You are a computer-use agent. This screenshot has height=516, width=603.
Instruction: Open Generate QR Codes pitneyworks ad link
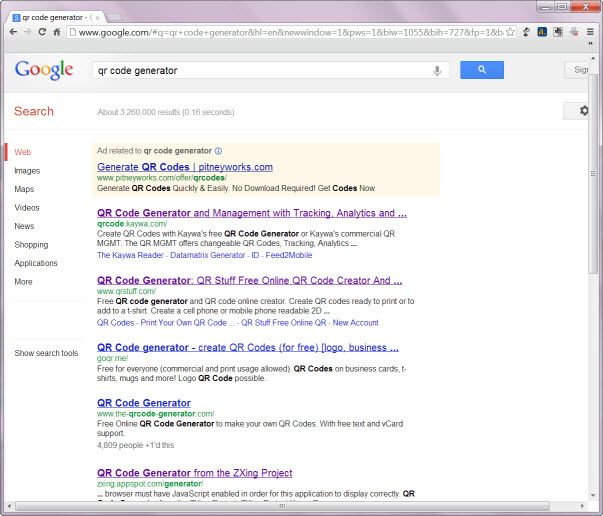(185, 167)
